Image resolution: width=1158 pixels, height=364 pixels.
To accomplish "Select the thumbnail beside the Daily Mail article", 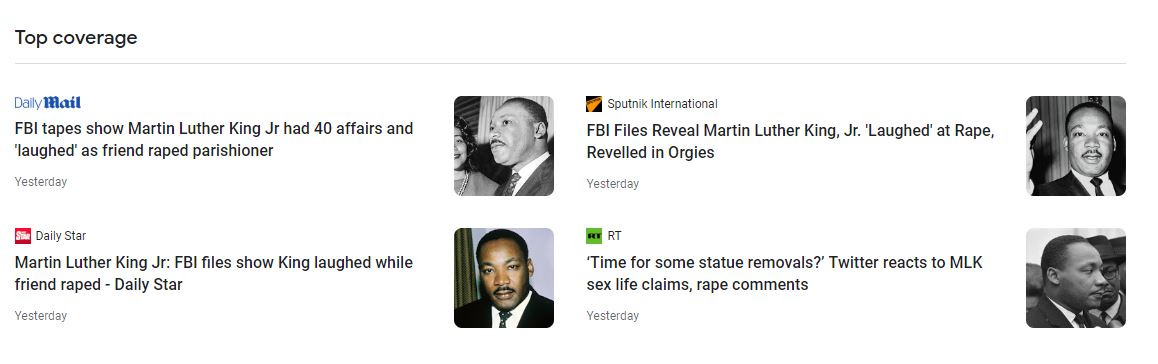I will point(504,145).
